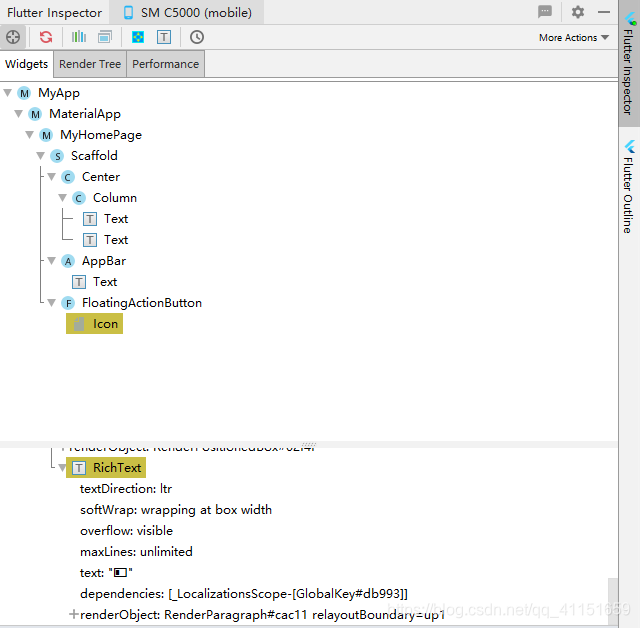Collapse the Column node arrow
Viewport: 640px width, 628px height.
pos(62,197)
